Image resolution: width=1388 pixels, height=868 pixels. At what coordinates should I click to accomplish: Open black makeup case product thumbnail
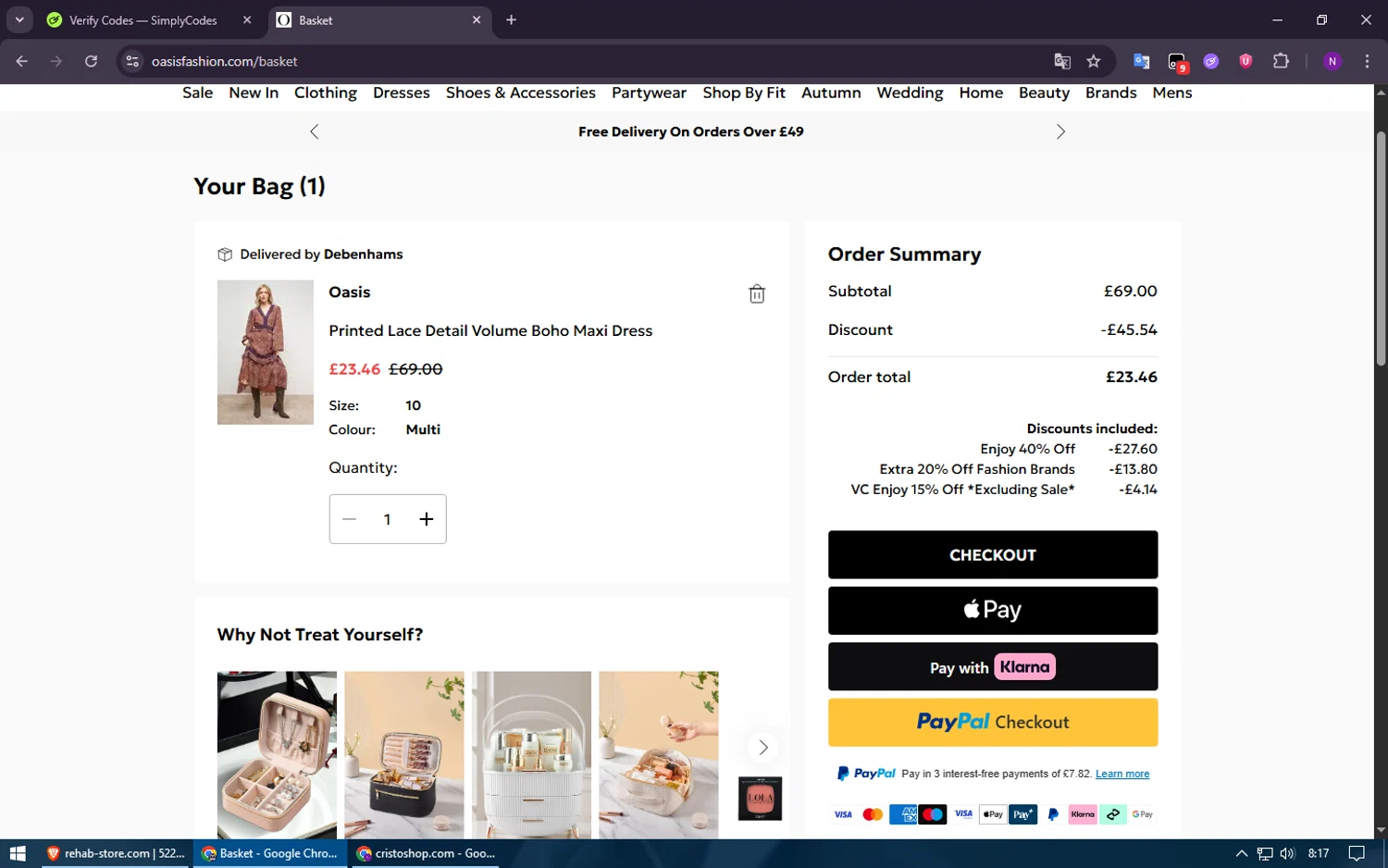(404, 754)
